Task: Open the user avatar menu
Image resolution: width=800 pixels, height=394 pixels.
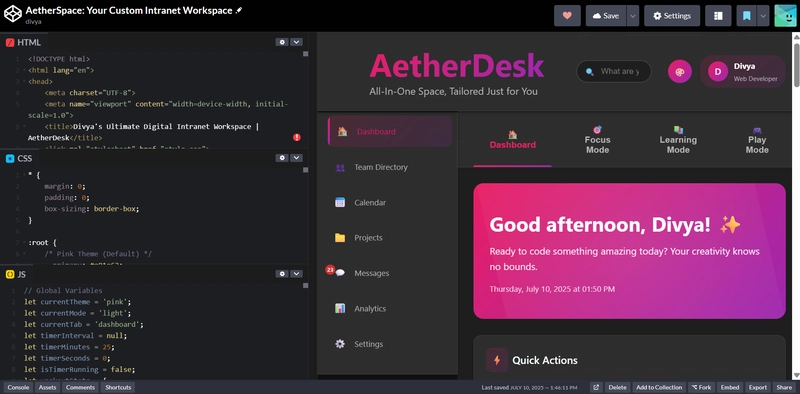Action: [x=785, y=16]
